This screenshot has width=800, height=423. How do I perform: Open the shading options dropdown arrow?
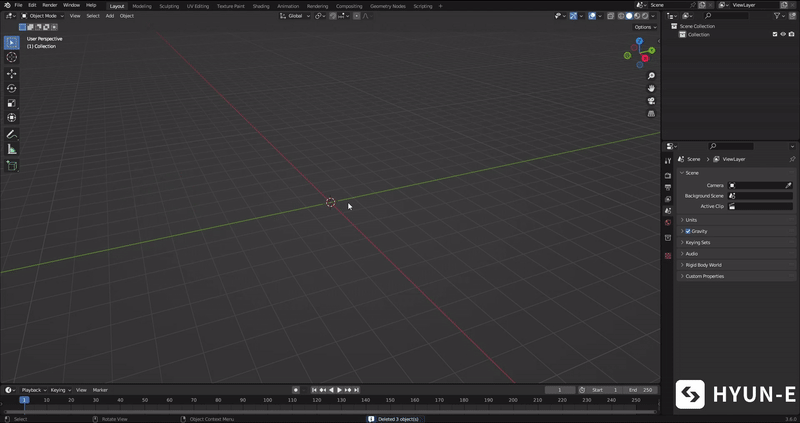point(653,16)
